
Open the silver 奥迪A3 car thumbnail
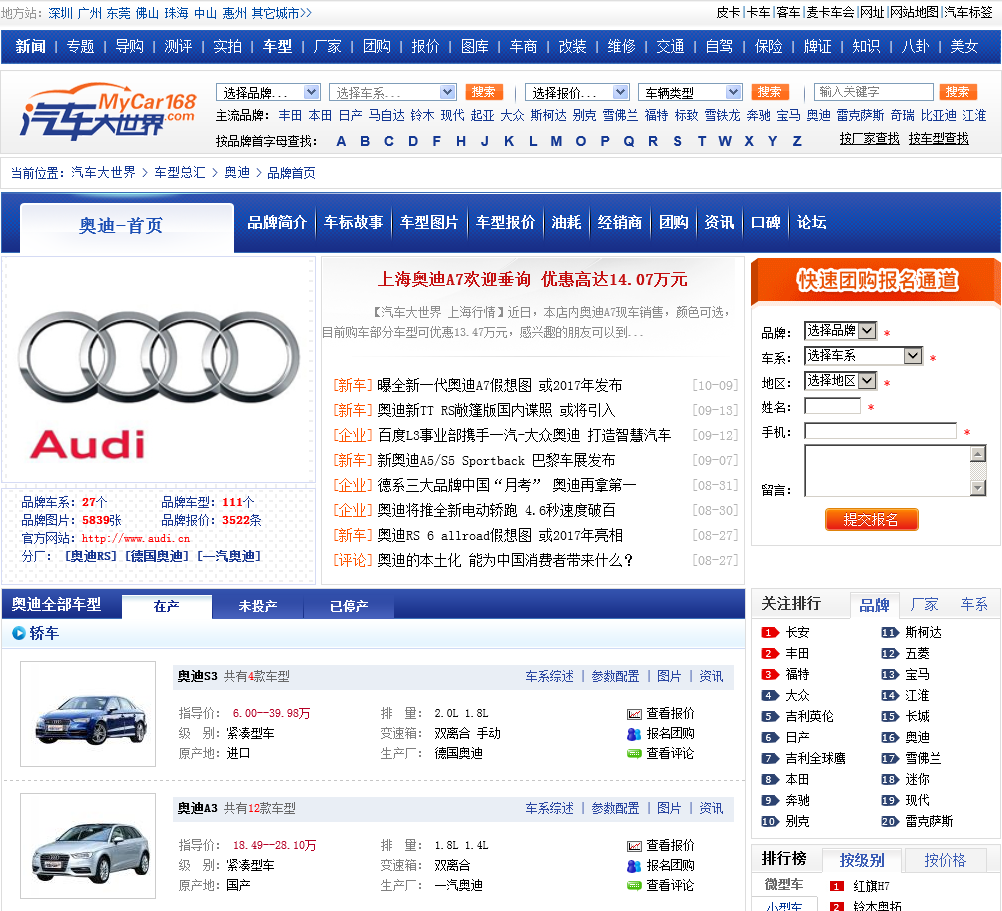(88, 846)
